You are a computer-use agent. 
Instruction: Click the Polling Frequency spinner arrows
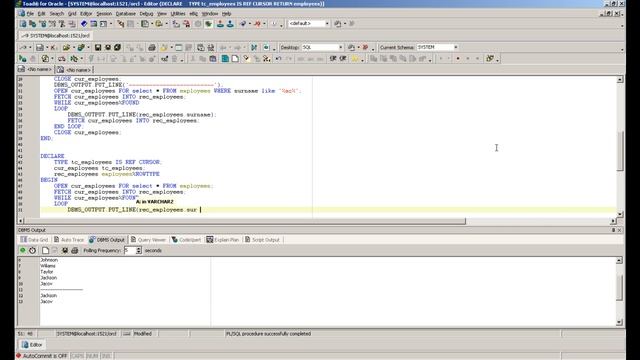tap(139, 250)
